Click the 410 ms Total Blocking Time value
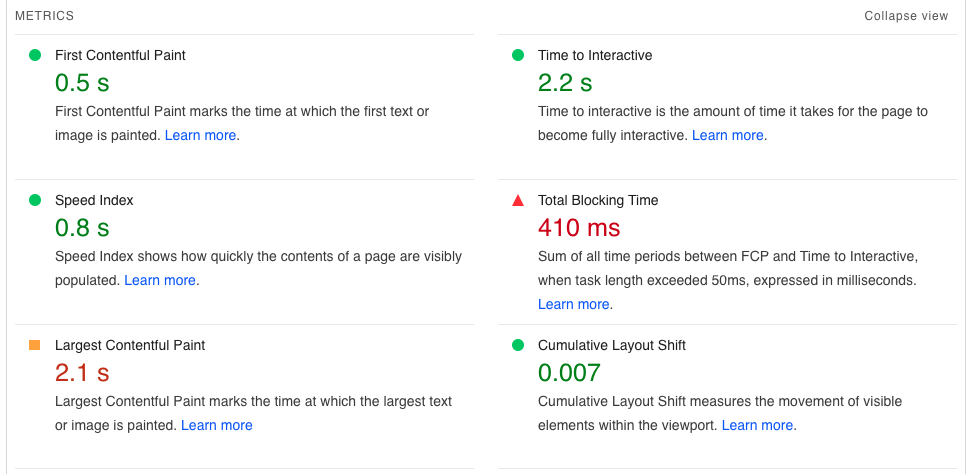 coord(579,228)
